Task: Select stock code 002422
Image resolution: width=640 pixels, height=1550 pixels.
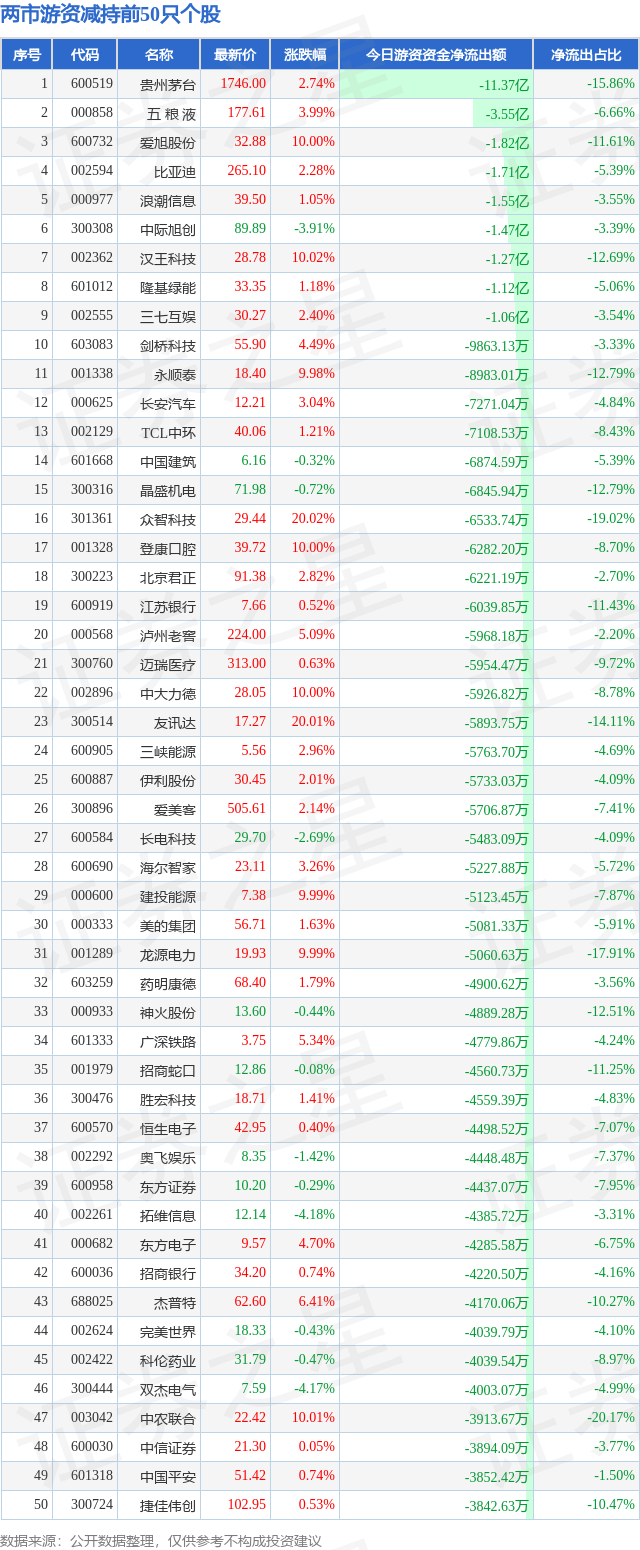Action: pos(92,1361)
